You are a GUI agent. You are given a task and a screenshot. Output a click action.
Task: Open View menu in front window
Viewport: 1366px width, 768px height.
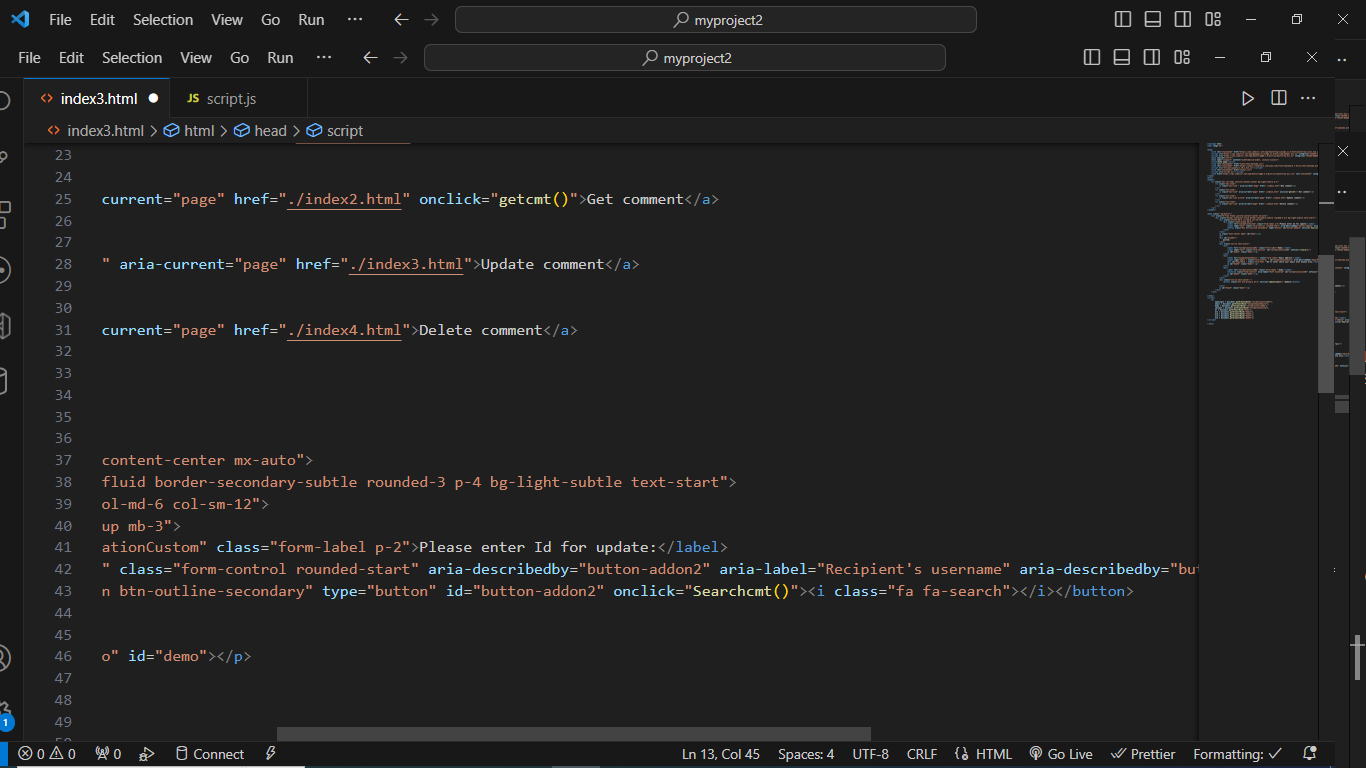[196, 58]
